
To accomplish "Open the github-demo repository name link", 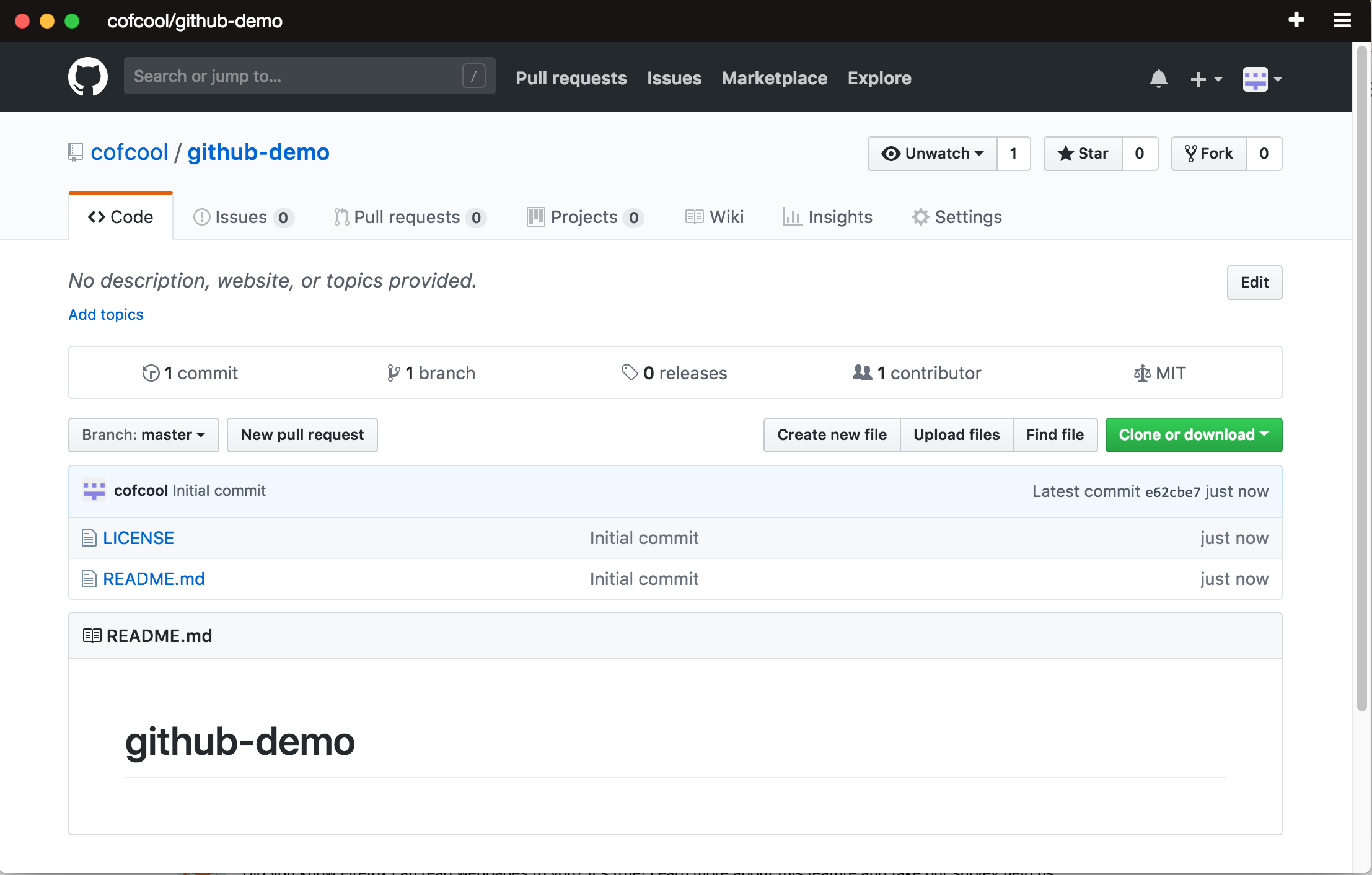I will [258, 152].
